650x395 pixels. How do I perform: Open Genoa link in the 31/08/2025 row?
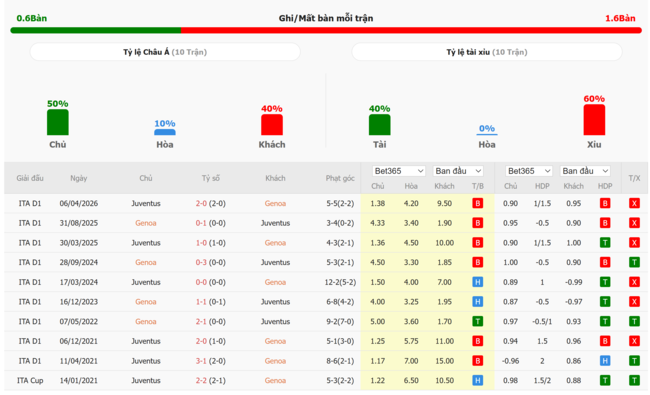[x=146, y=223]
